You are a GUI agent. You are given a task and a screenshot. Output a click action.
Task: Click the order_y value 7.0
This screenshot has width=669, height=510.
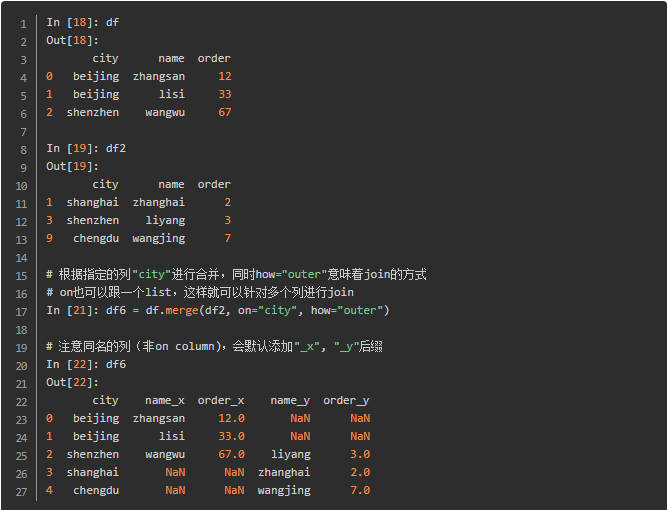pyautogui.click(x=360, y=490)
